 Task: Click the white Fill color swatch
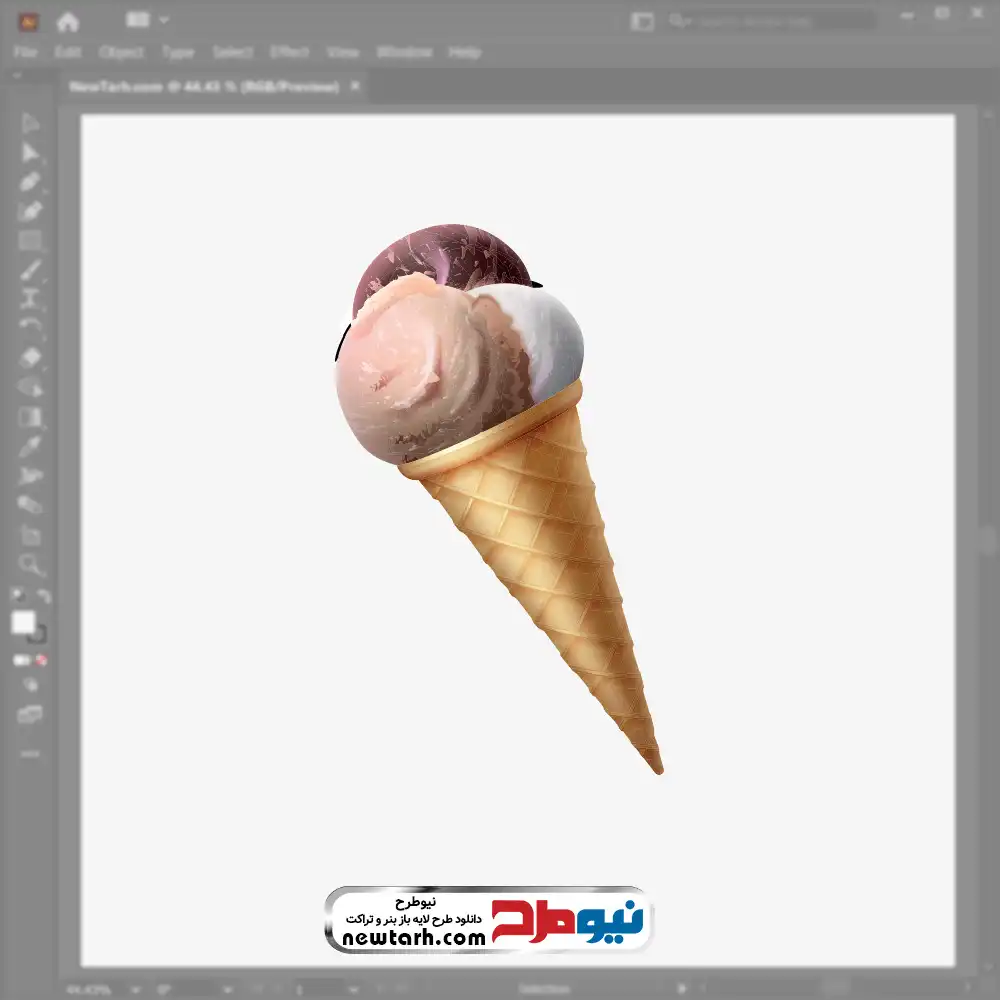pyautogui.click(x=23, y=623)
